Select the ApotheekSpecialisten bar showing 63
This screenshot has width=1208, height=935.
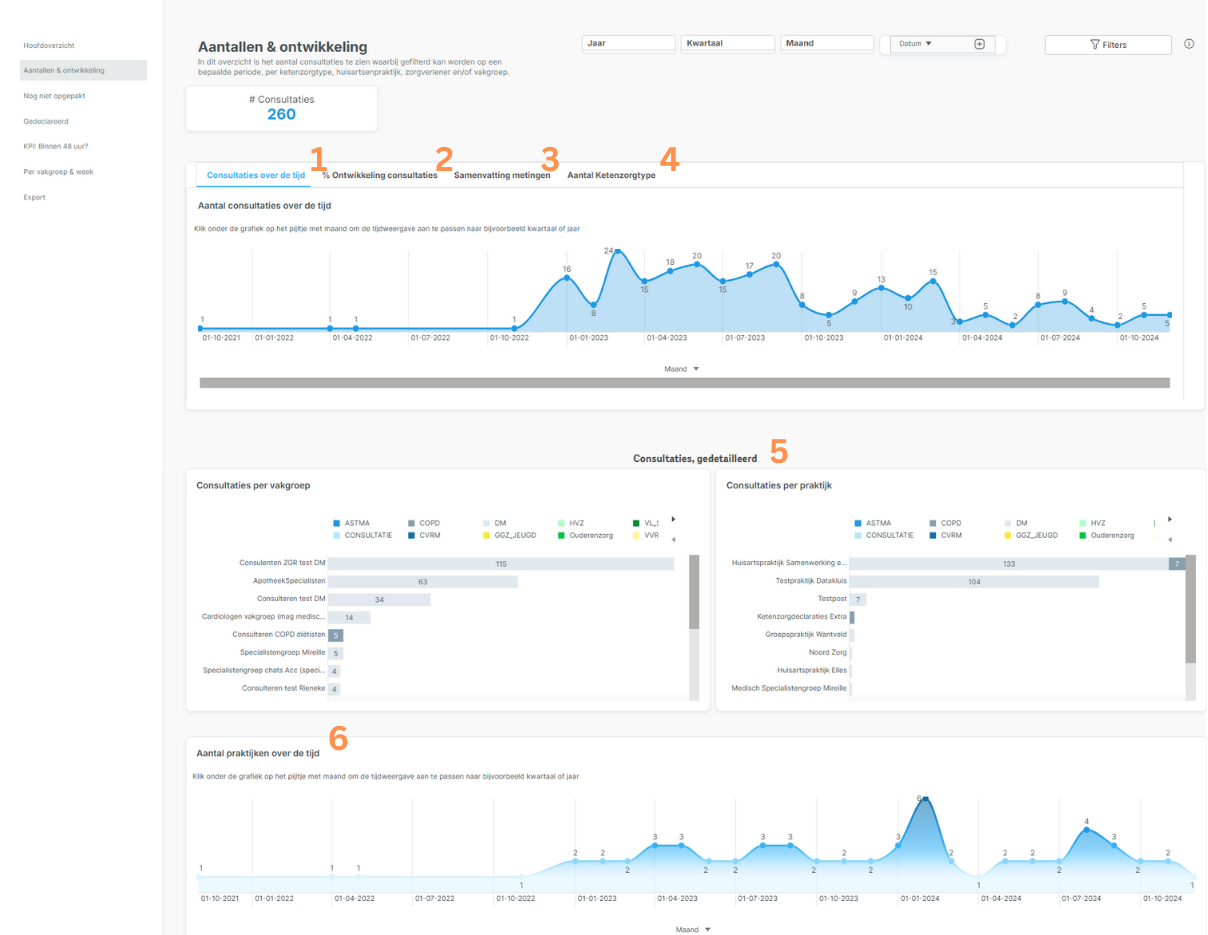click(x=422, y=581)
